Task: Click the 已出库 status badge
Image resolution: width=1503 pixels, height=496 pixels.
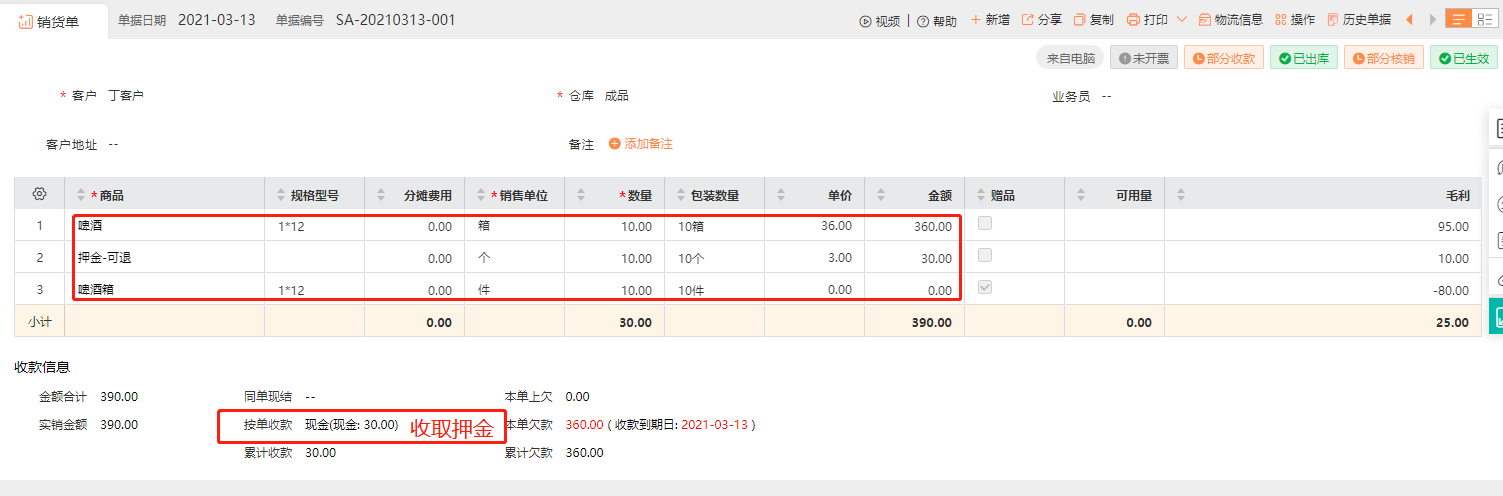Action: (1303, 58)
